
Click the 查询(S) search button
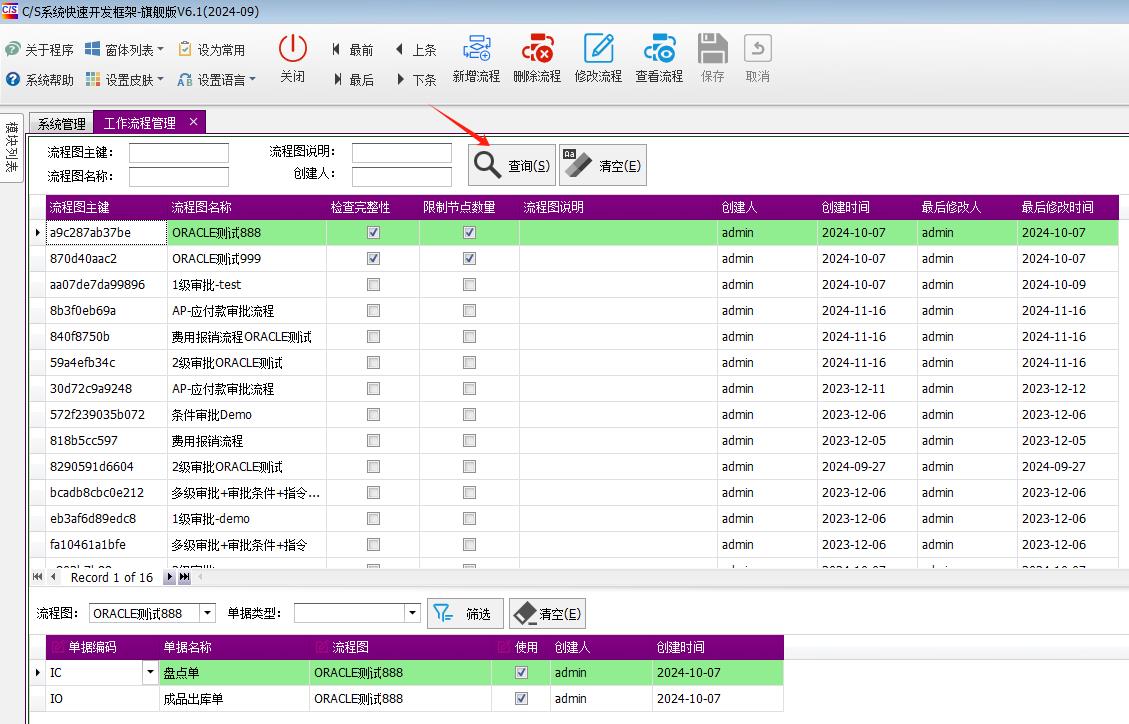(512, 166)
